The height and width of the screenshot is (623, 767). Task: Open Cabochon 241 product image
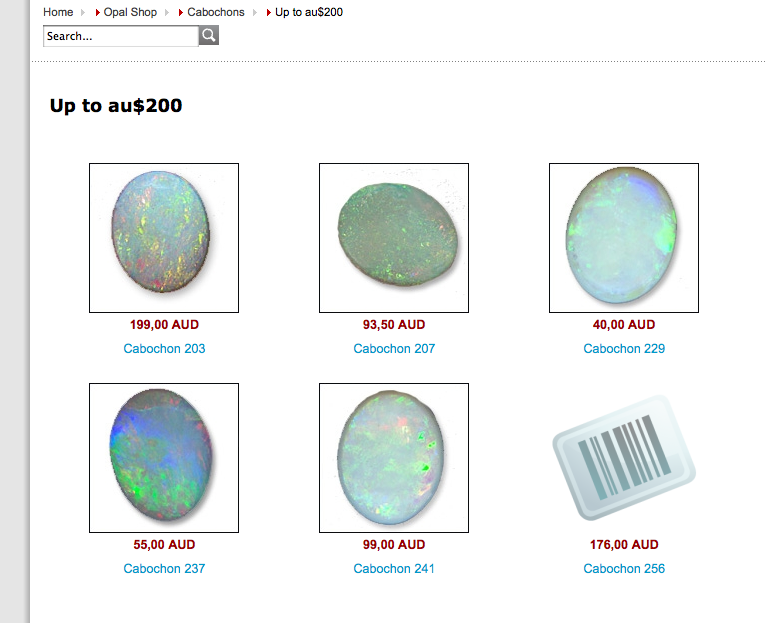394,458
